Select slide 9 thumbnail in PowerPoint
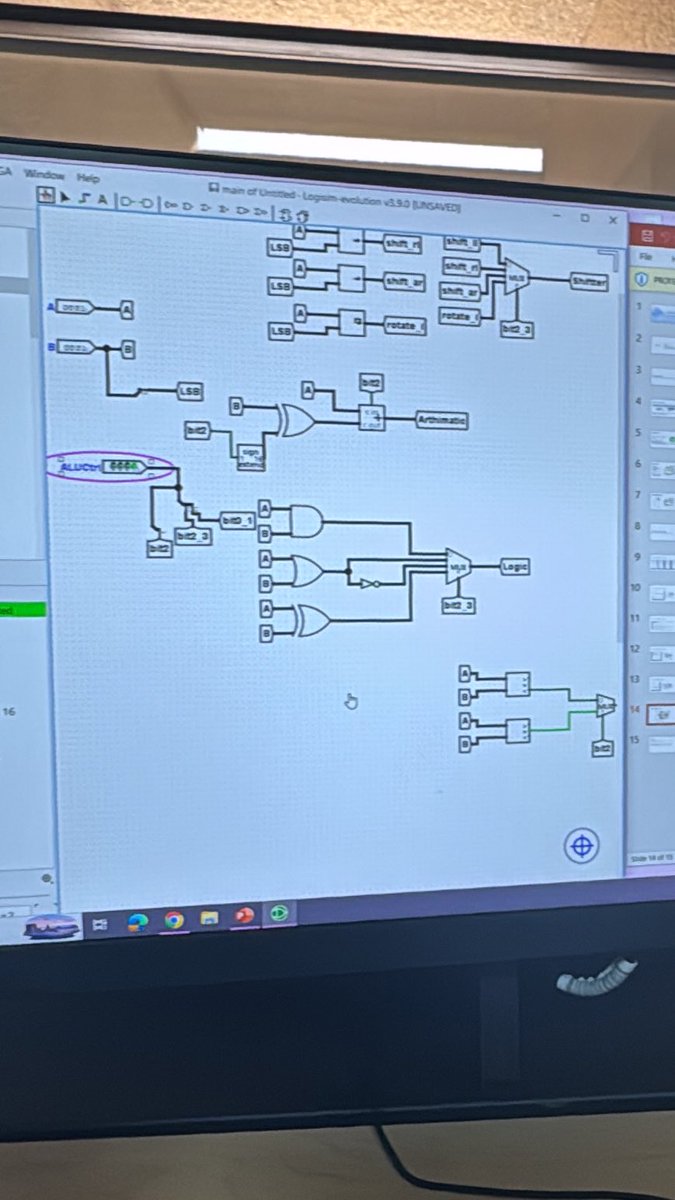 (x=662, y=563)
